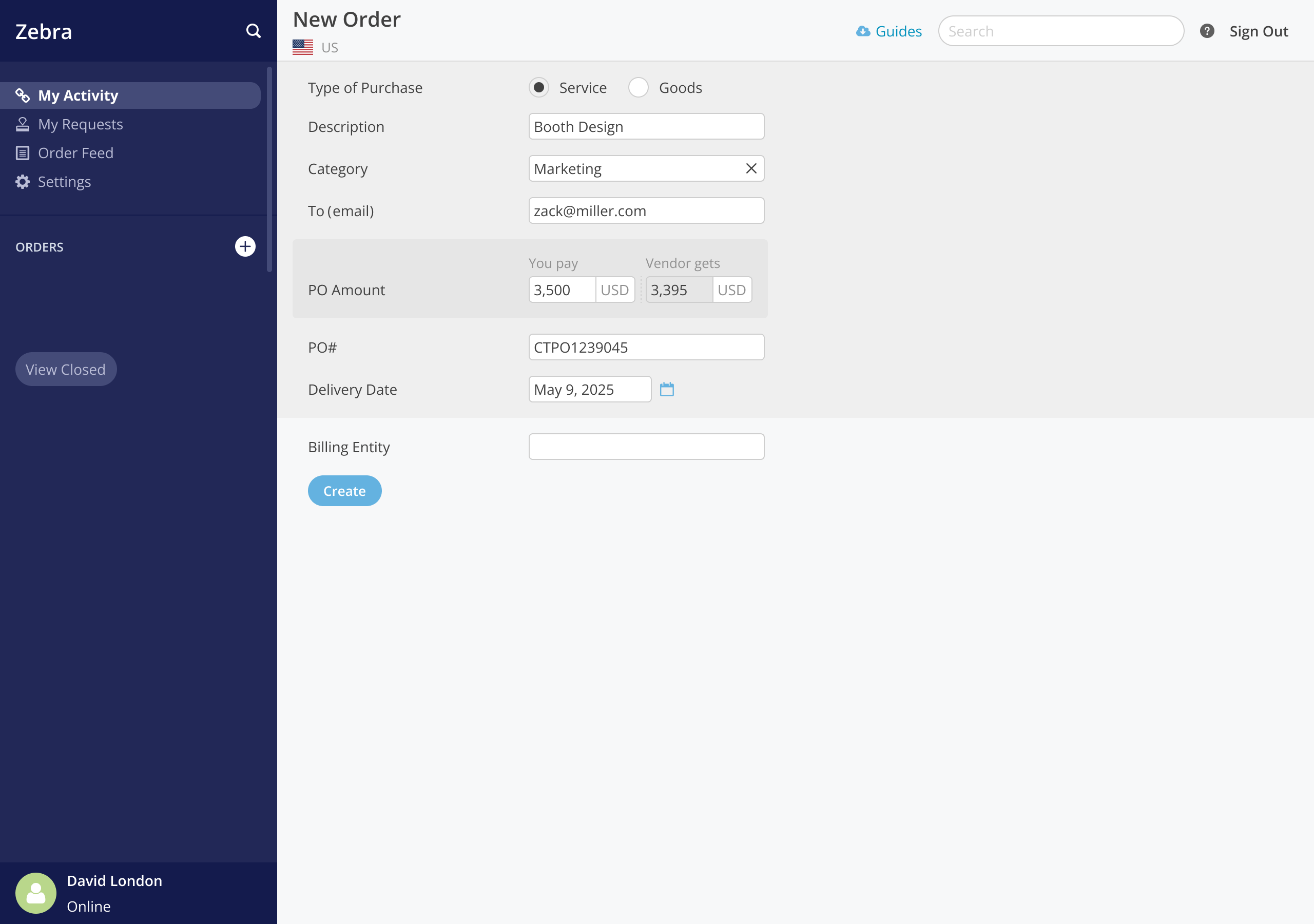Go to My Requests in sidebar
This screenshot has height=924, width=1314.
coord(80,124)
